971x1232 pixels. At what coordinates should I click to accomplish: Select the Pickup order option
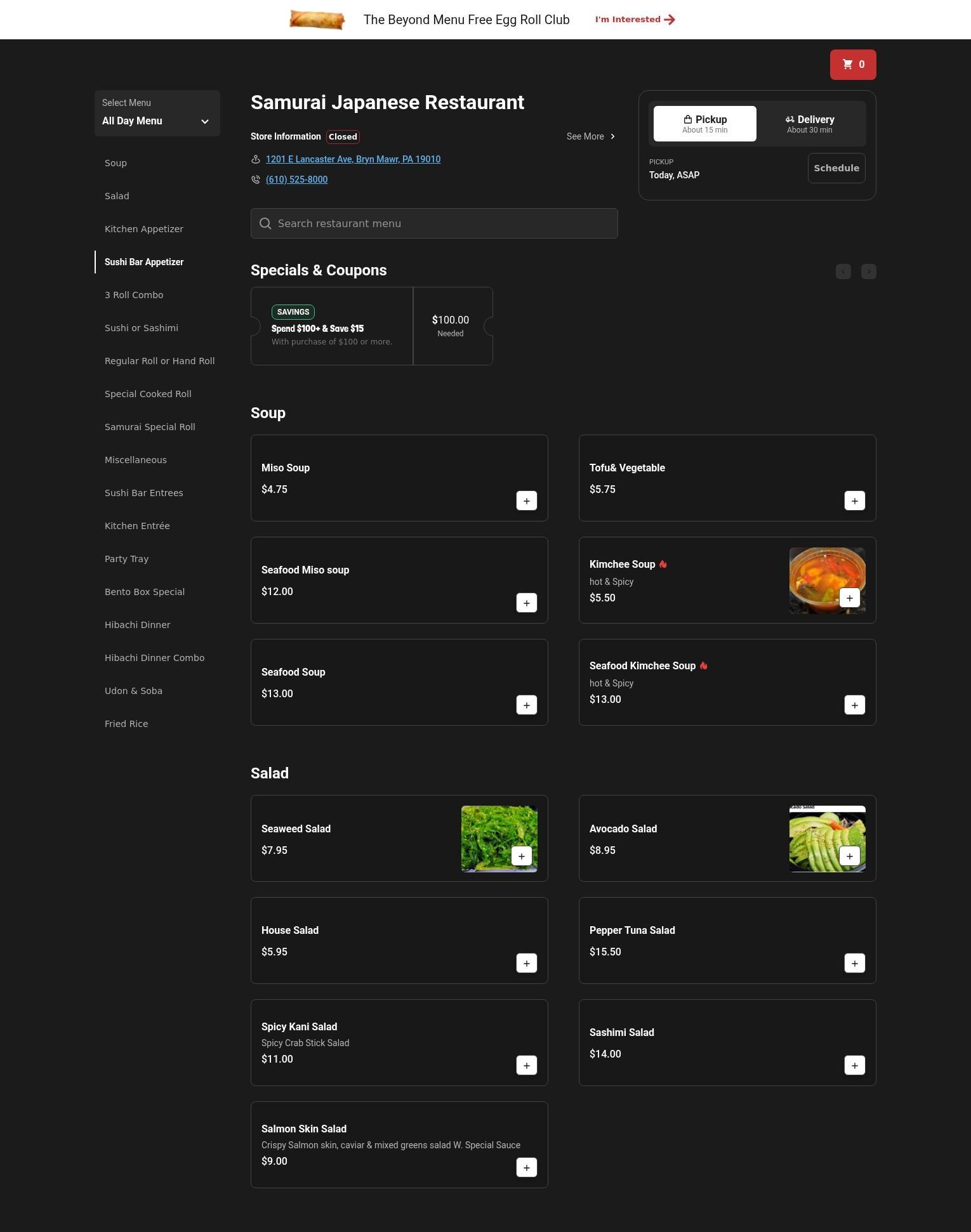coord(704,124)
